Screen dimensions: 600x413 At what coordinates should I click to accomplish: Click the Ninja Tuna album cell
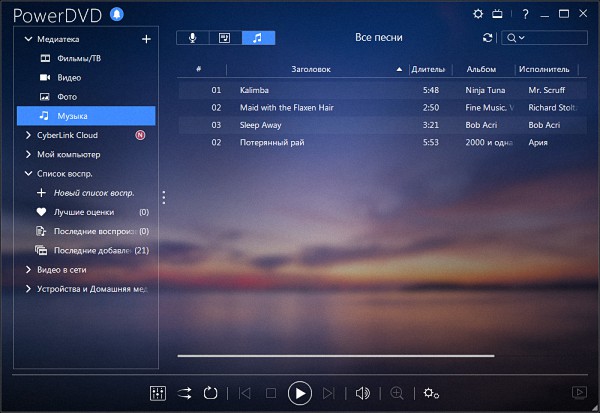tap(485, 90)
